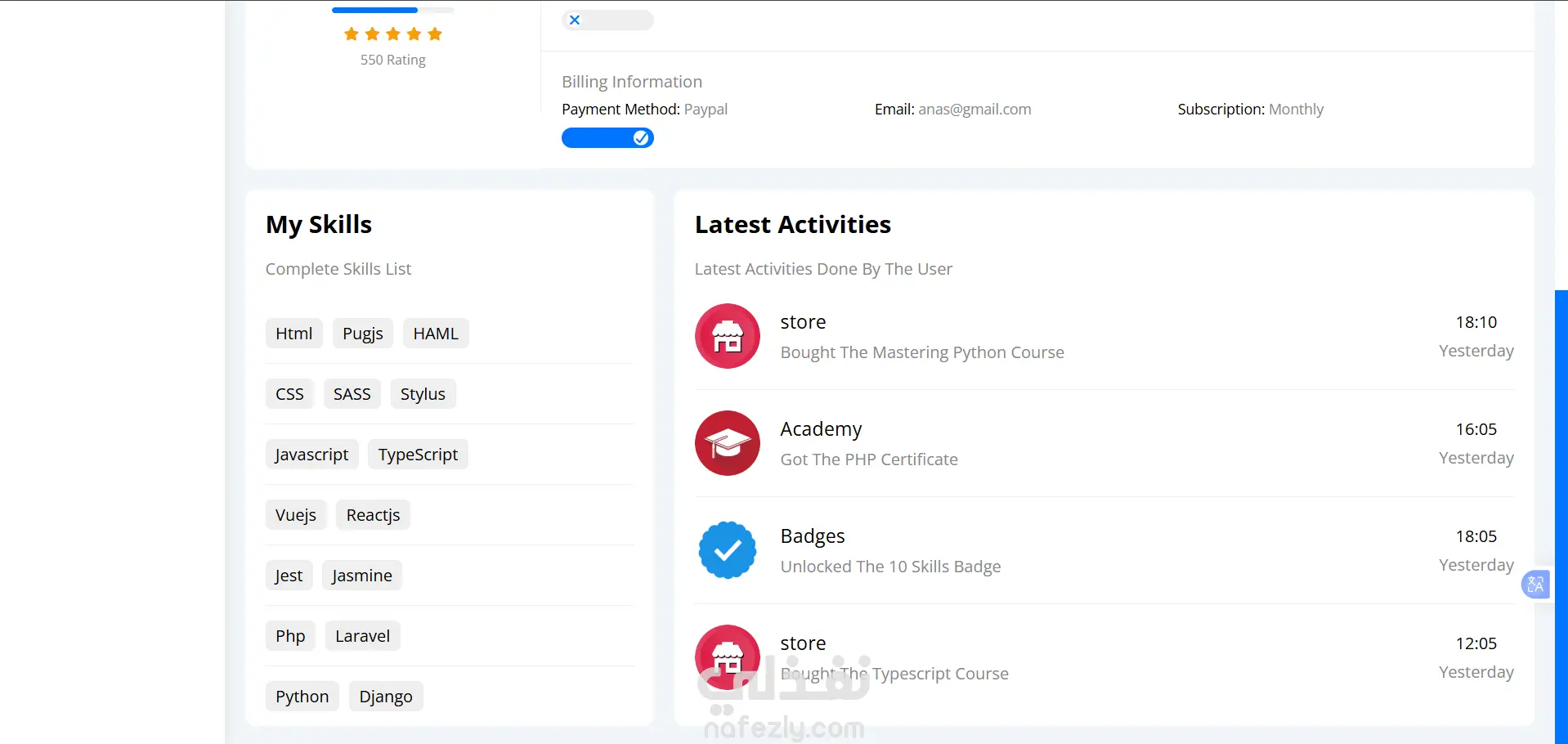The image size is (1568, 744).
Task: Click the Latest Activities heading
Action: pos(793,225)
